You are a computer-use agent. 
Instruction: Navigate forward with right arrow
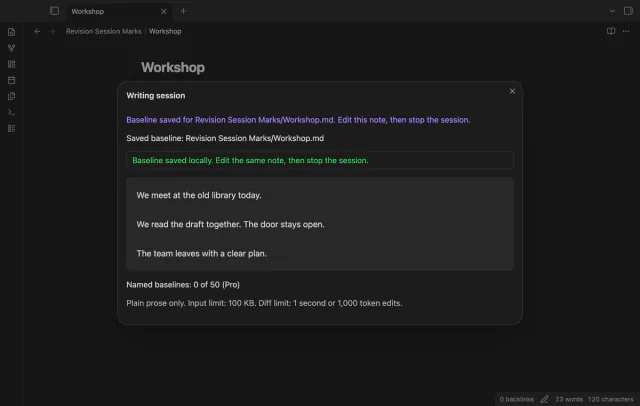[x=52, y=31]
